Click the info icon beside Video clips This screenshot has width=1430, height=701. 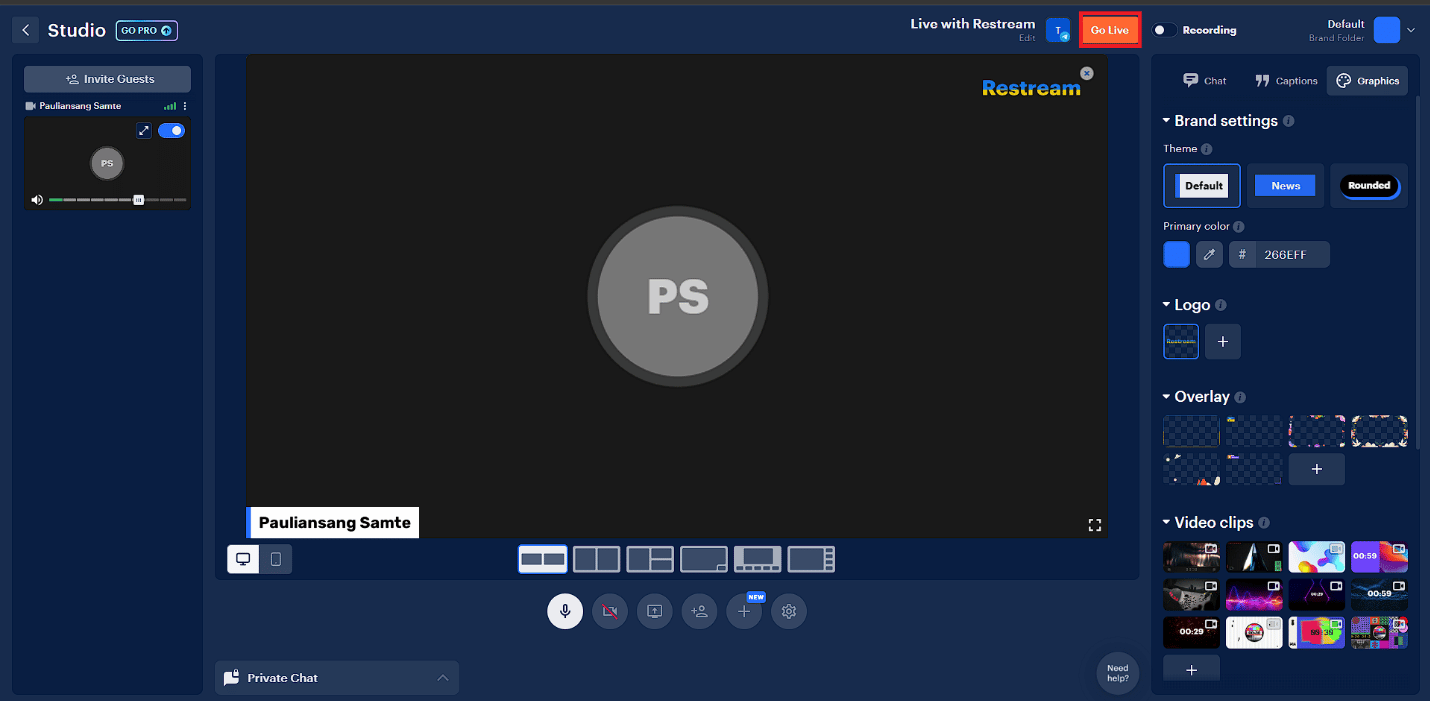pos(1264,523)
